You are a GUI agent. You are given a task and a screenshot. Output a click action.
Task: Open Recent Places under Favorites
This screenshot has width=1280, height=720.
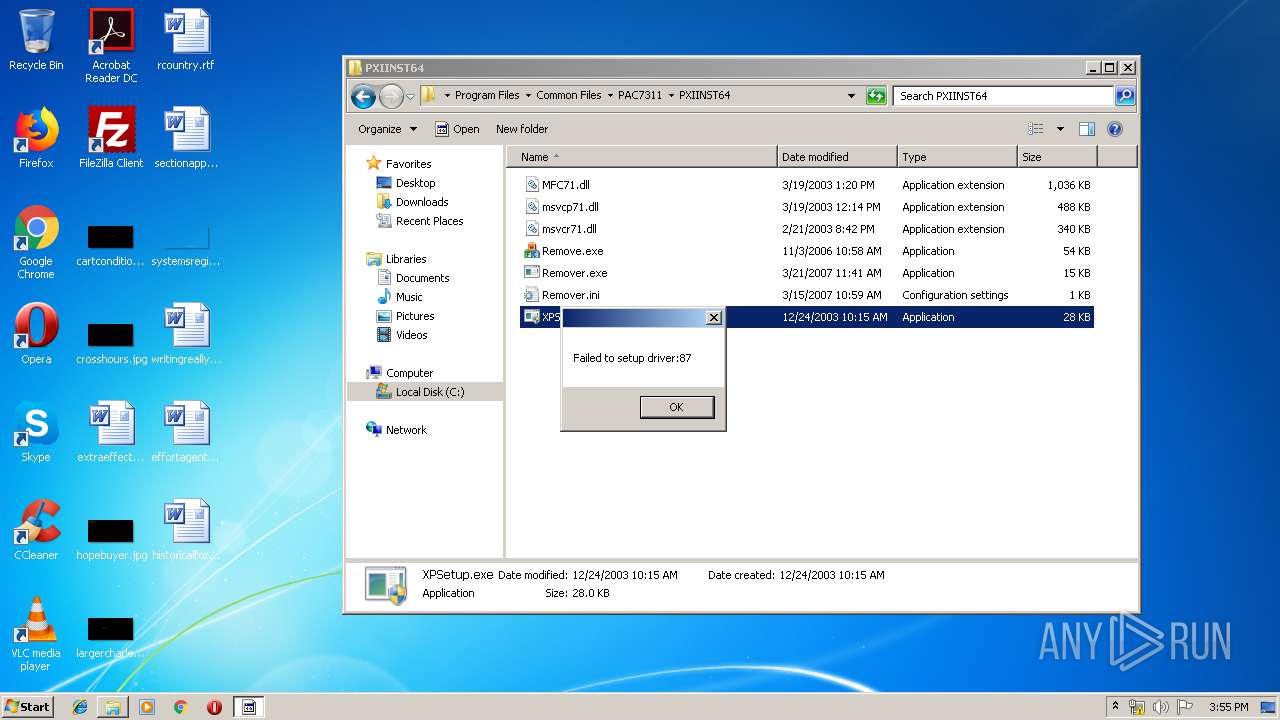coord(429,221)
